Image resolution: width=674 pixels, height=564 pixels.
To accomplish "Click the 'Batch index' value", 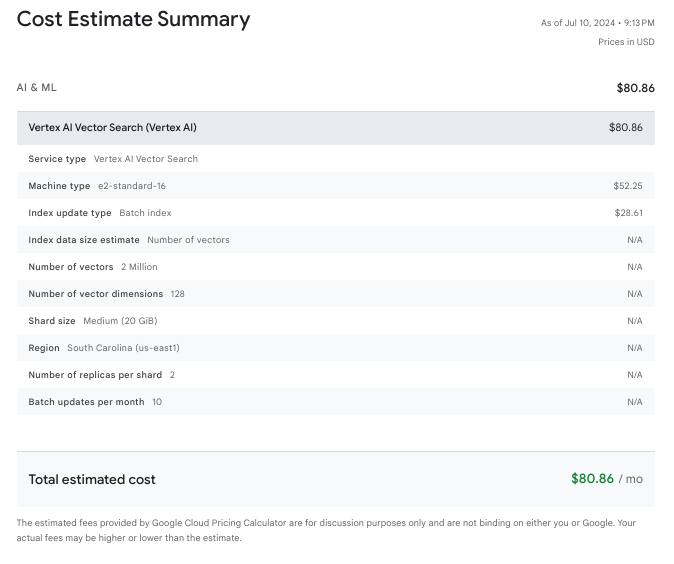I will point(145,213).
